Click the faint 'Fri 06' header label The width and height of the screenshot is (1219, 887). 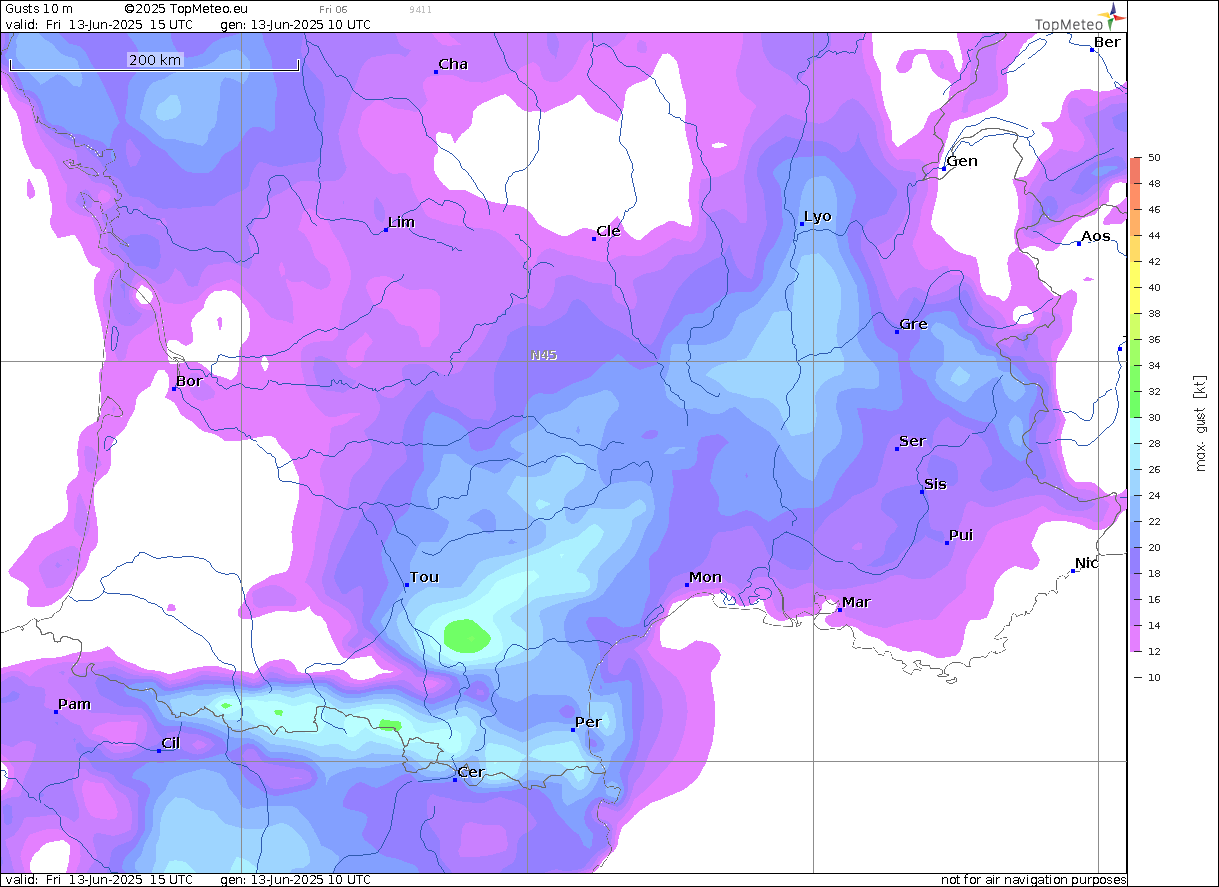coord(333,9)
